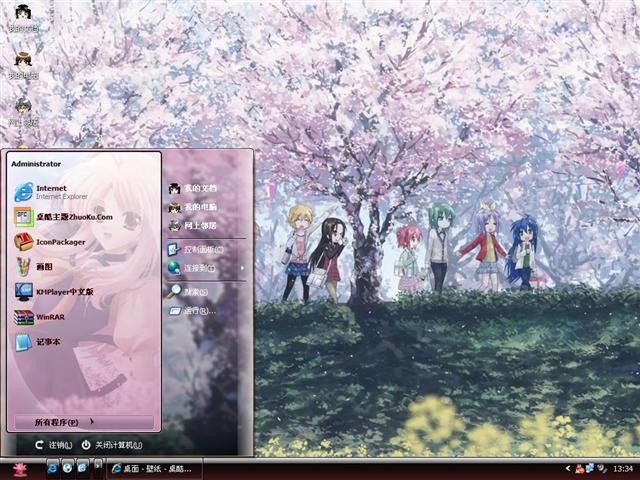Click the third quick launch browser icon
This screenshot has width=640, height=480.
tap(82, 468)
